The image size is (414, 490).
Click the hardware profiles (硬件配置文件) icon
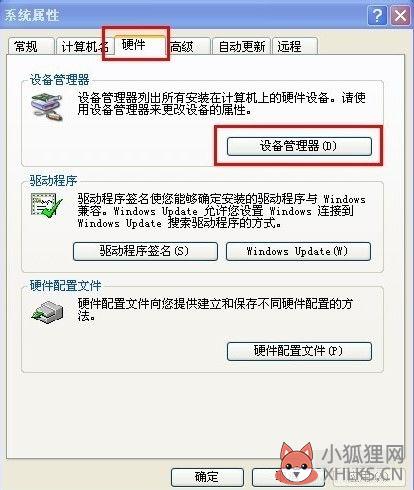pyautogui.click(x=48, y=312)
